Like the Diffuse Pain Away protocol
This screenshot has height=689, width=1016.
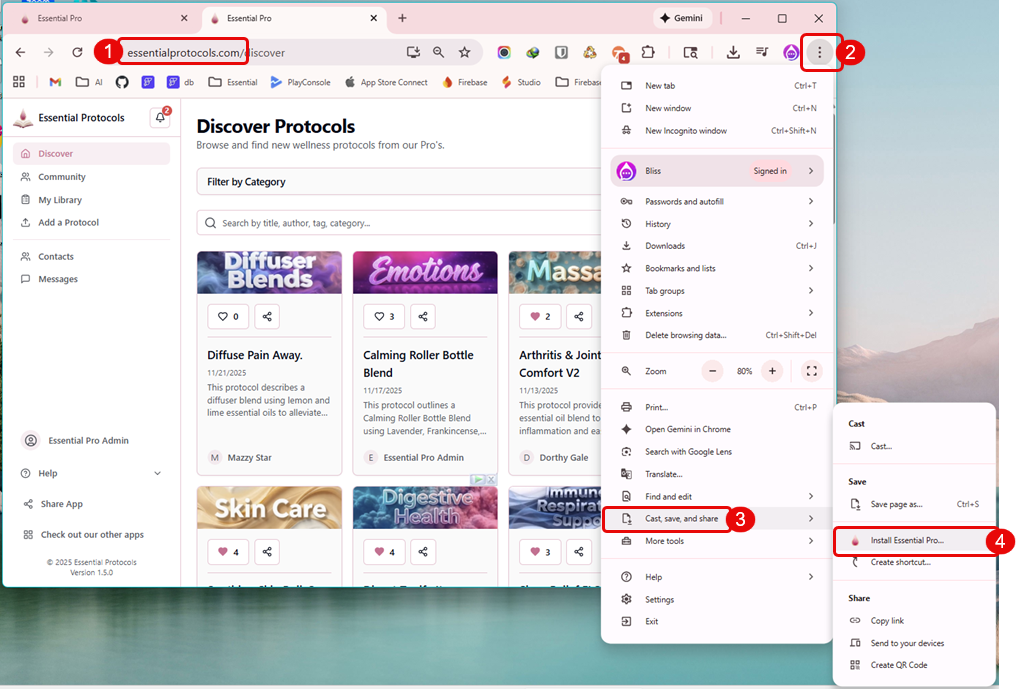228,317
